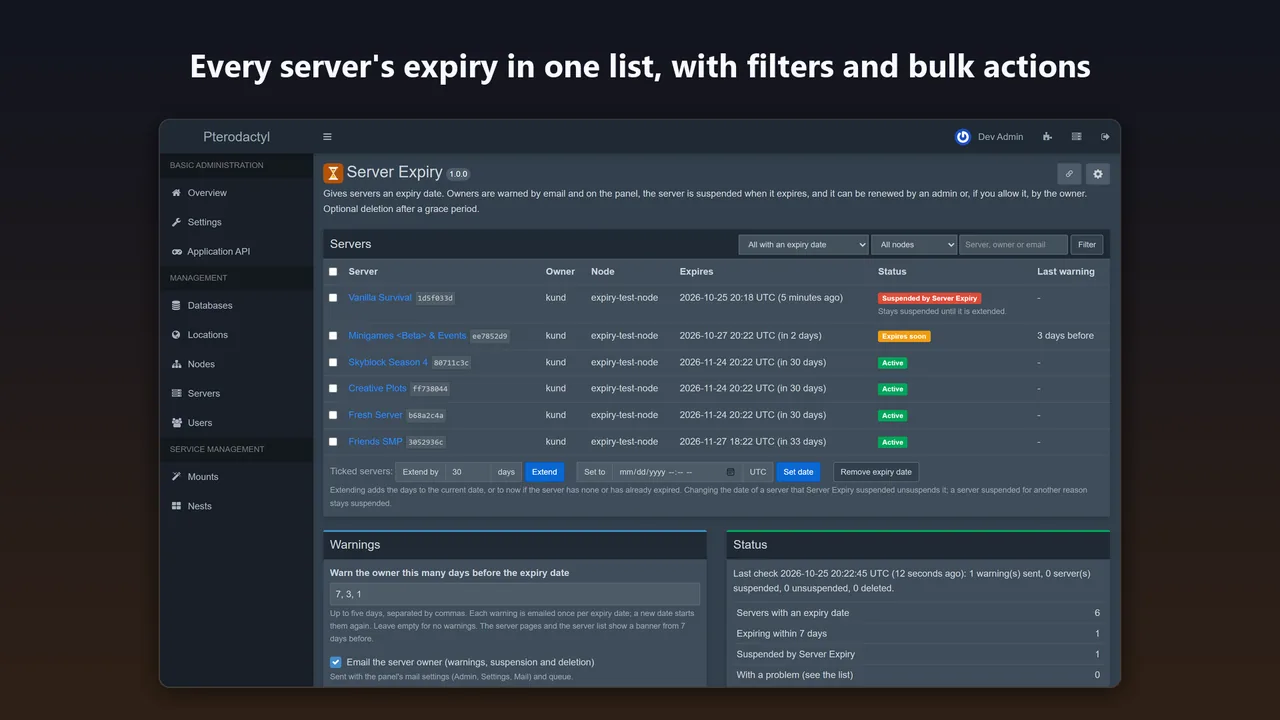The width and height of the screenshot is (1280, 720).
Task: Uncheck Email the server owner option
Action: tap(336, 662)
